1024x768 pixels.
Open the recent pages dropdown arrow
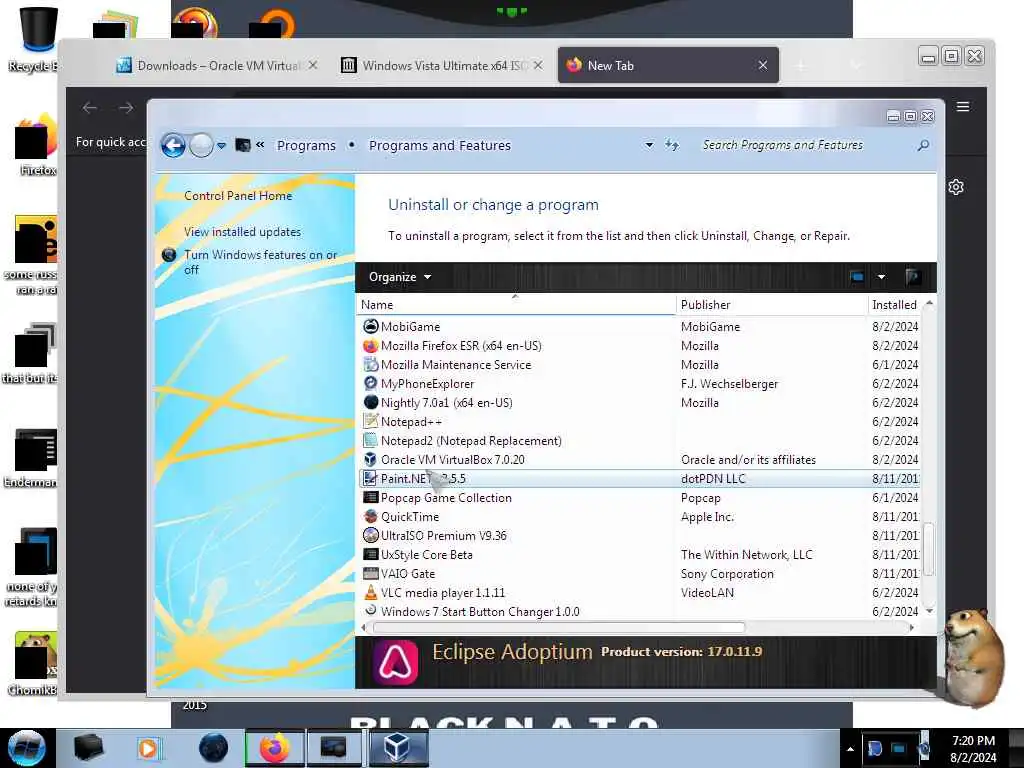221,145
